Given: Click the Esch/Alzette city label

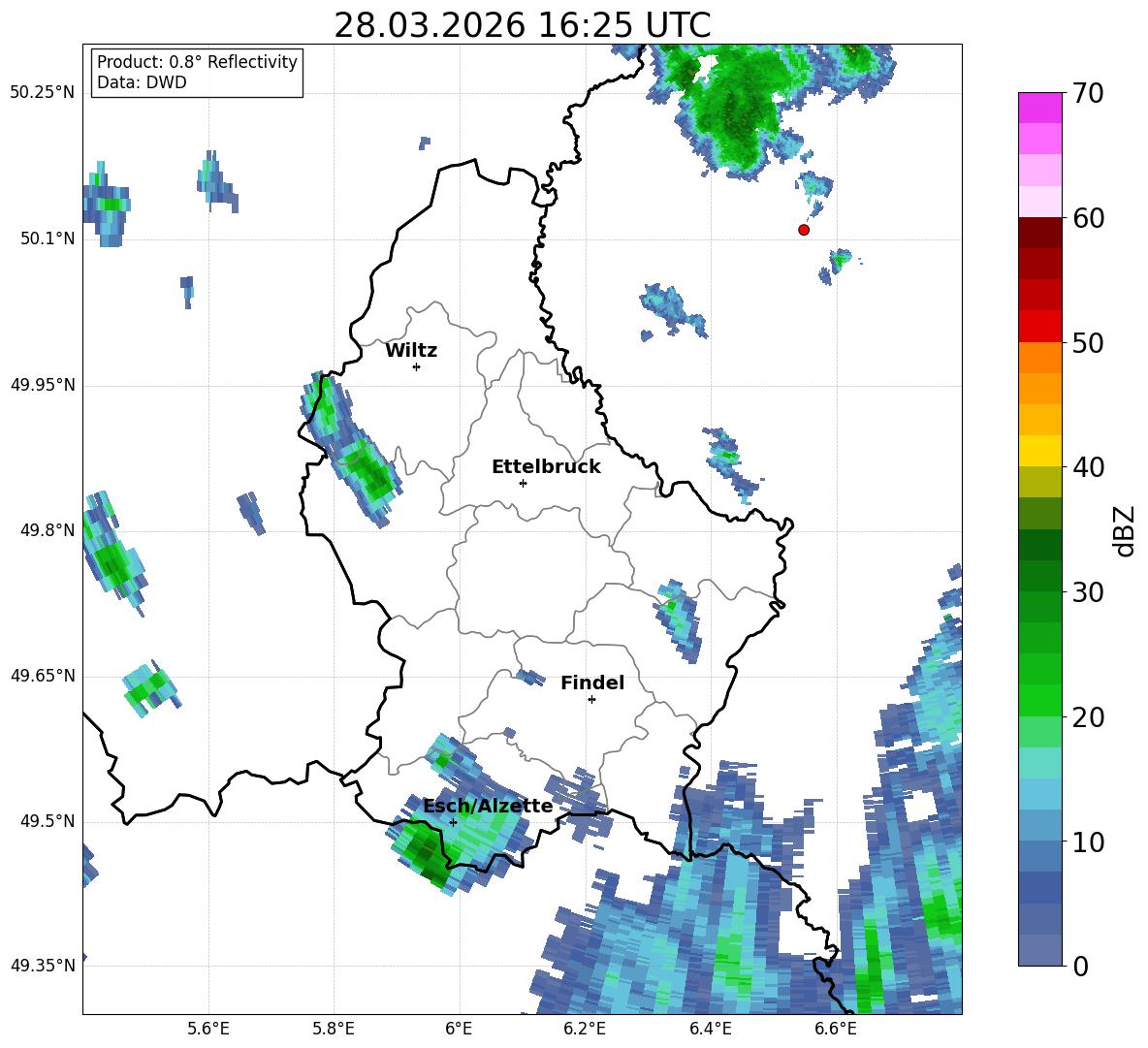Looking at the screenshot, I should [x=488, y=807].
